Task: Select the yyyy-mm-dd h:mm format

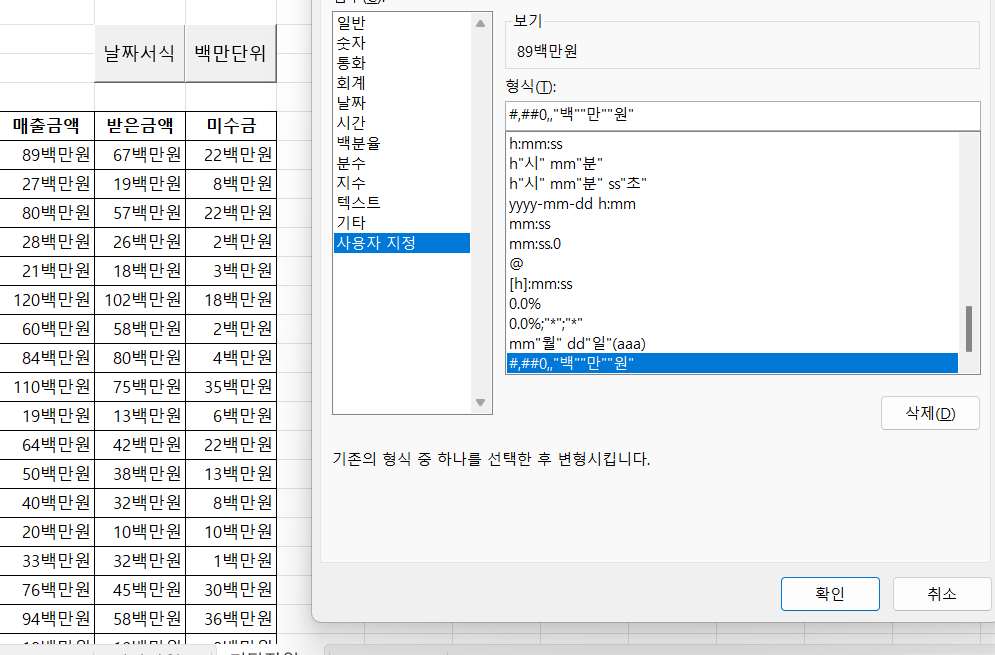Action: (x=572, y=204)
